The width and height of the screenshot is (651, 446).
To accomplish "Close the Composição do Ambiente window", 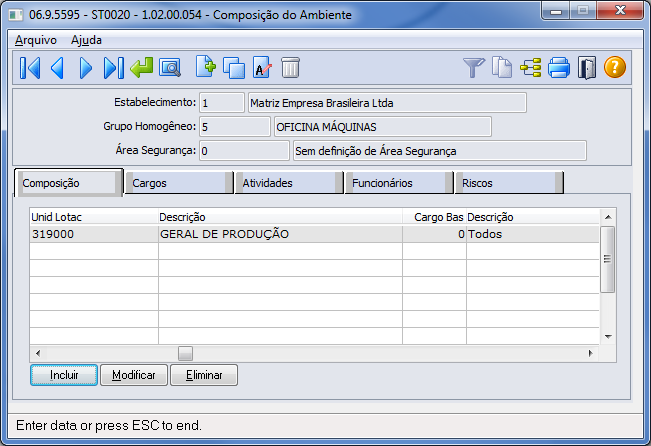I will tap(620, 11).
